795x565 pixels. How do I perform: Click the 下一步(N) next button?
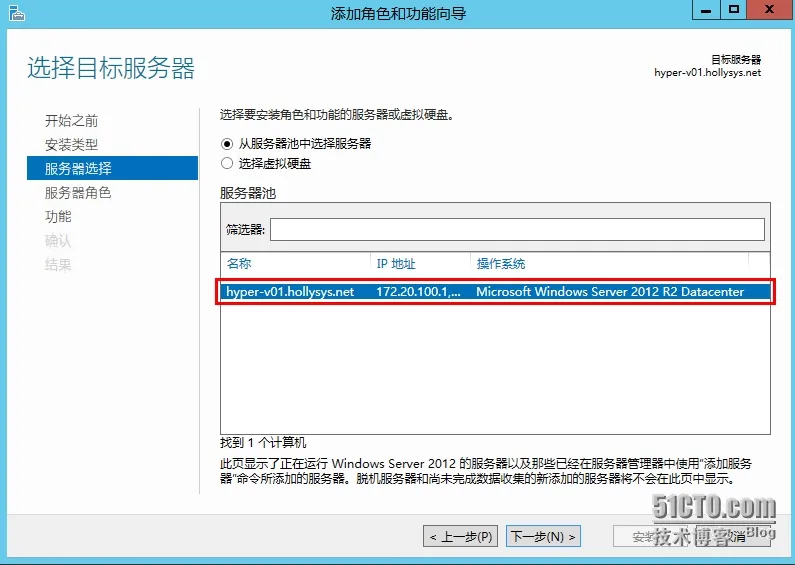[543, 536]
